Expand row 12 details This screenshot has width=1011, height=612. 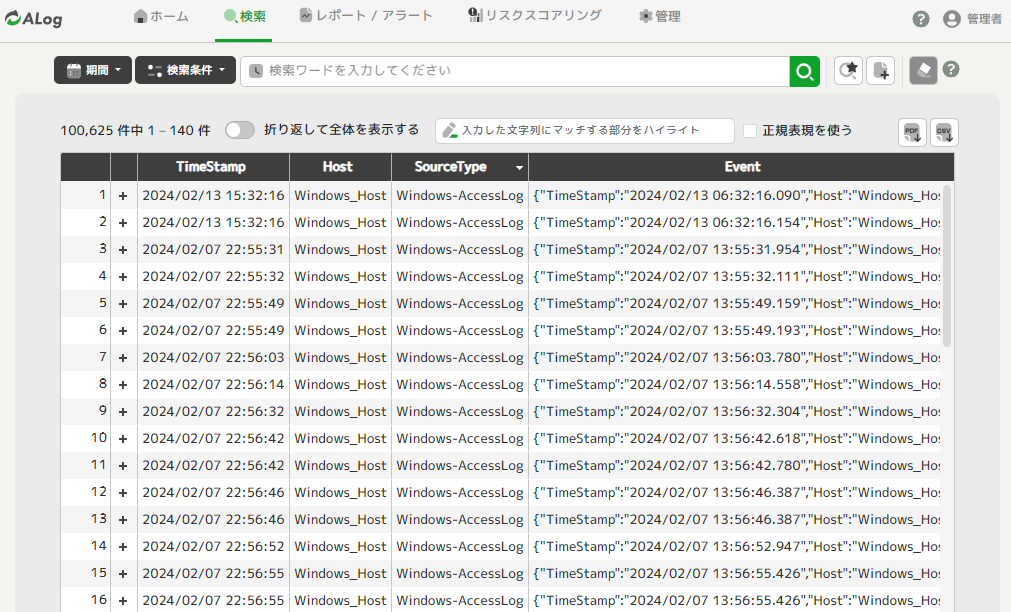pos(123,493)
